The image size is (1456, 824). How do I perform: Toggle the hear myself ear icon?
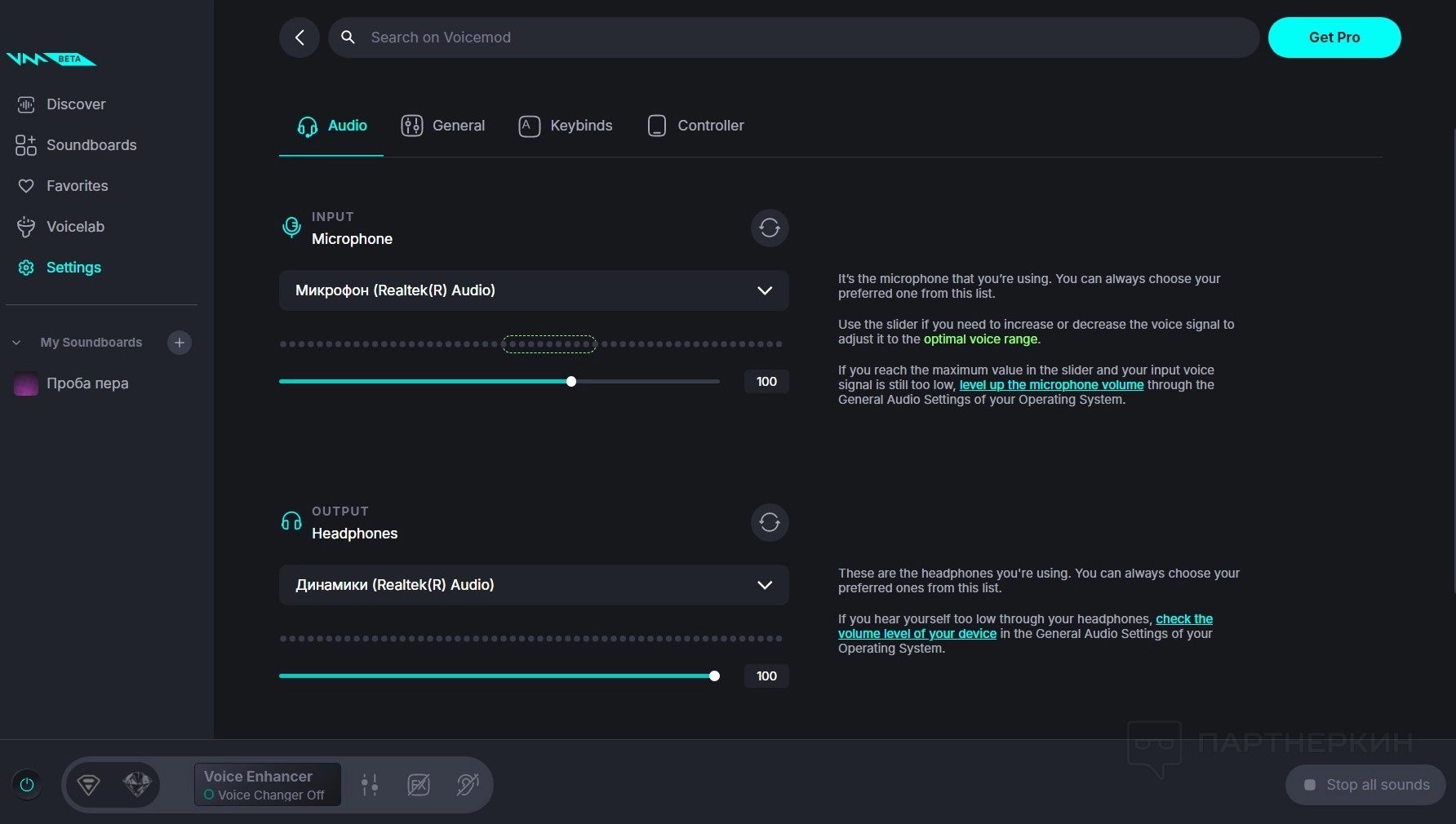click(468, 785)
